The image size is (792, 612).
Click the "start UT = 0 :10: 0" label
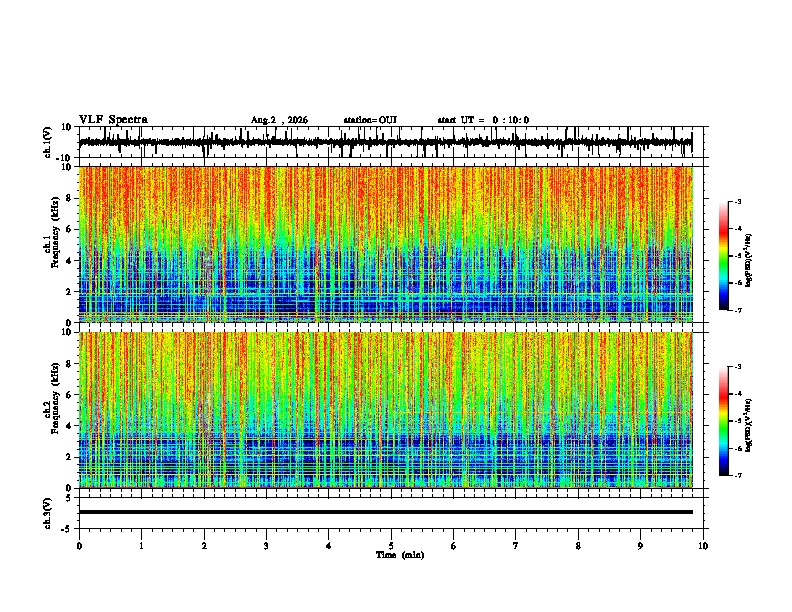pos(483,120)
